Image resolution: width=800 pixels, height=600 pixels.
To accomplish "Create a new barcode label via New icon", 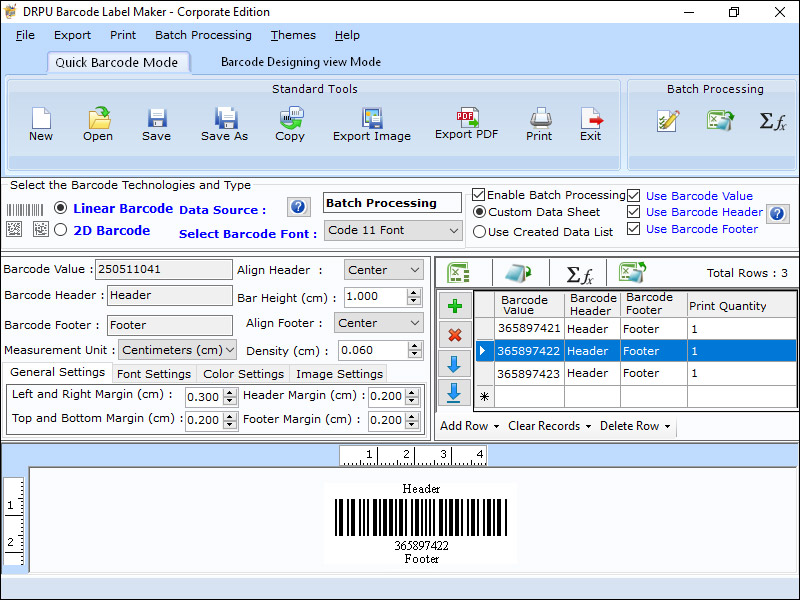I will 41,118.
